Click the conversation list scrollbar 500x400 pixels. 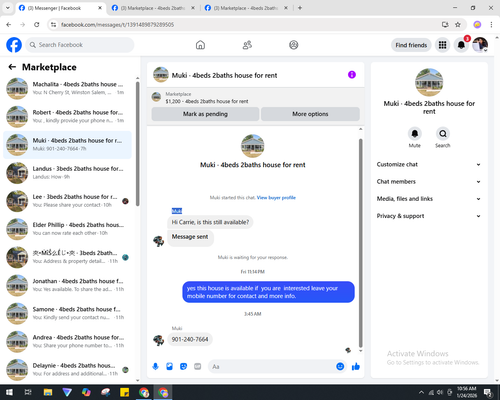tap(137, 144)
